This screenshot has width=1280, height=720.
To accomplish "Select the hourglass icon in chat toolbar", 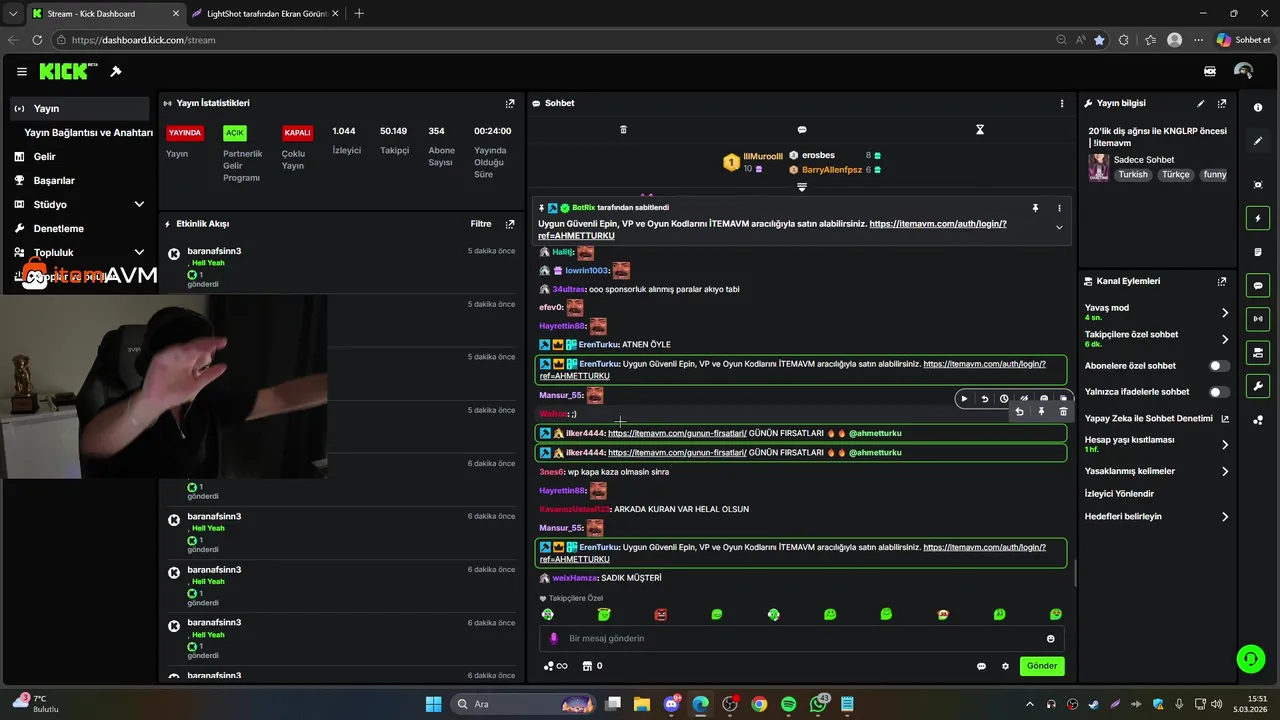I will 980,130.
